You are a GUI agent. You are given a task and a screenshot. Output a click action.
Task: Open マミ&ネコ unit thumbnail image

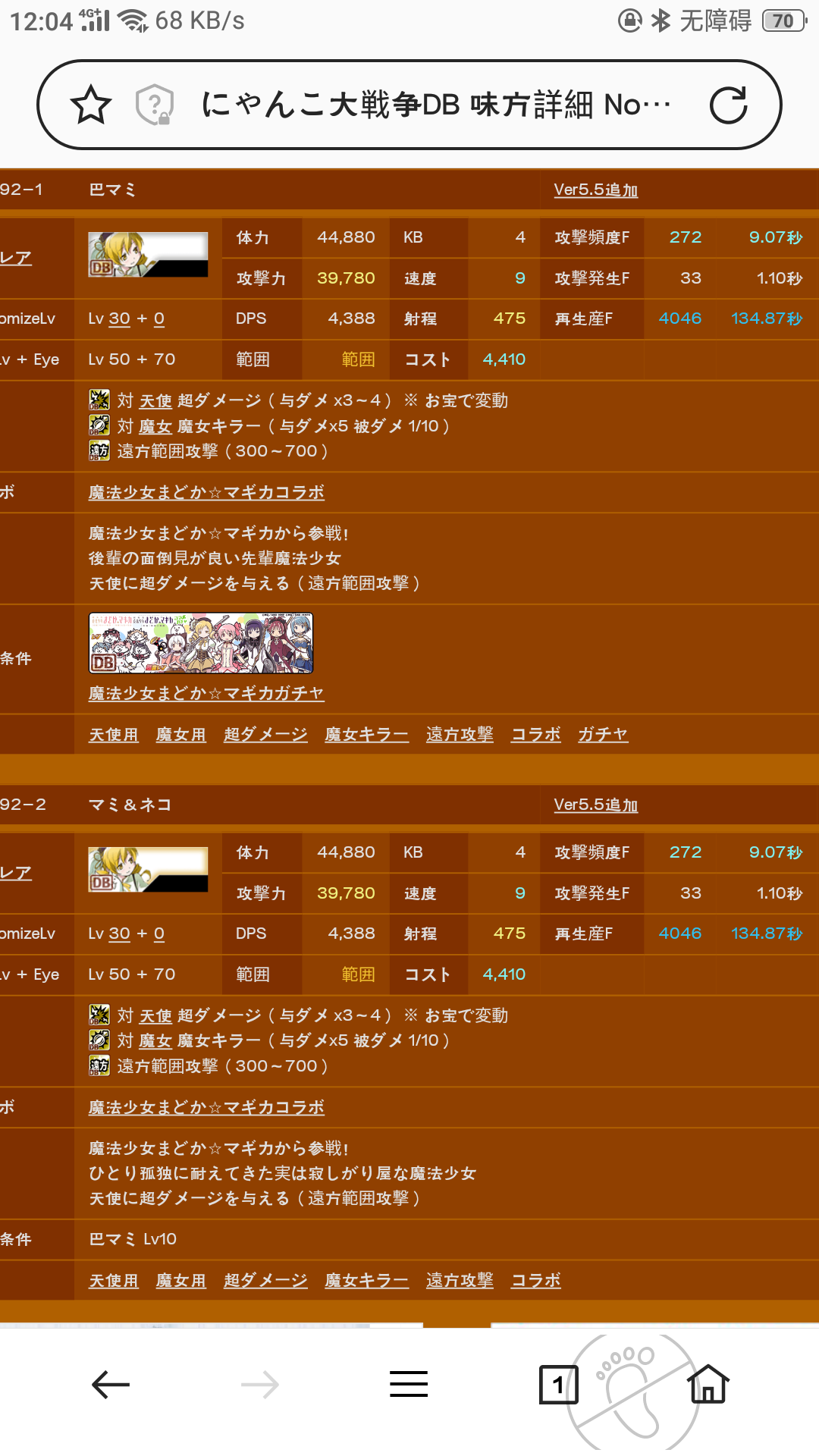pos(148,870)
